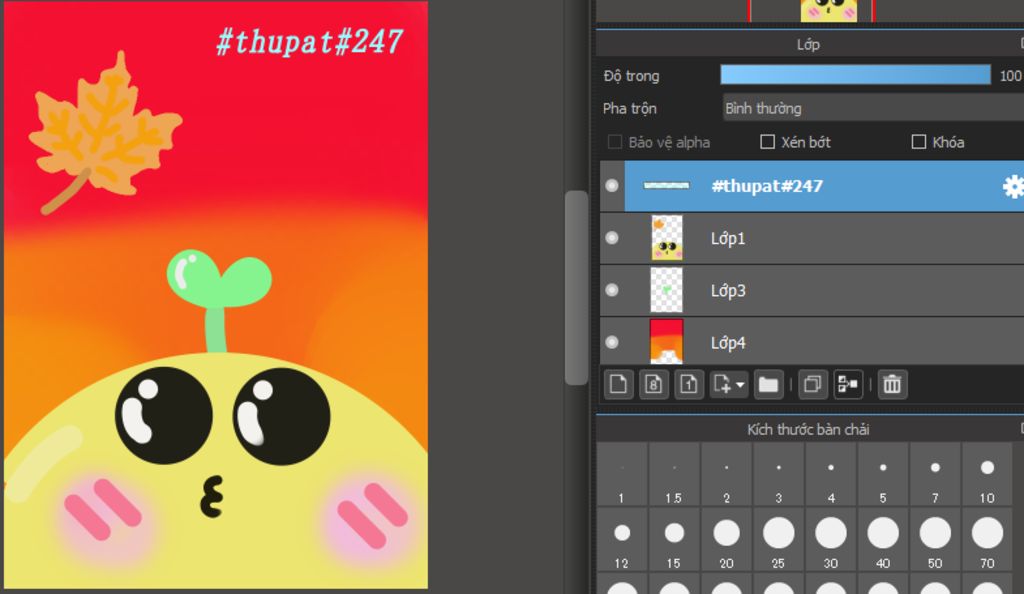1024x594 pixels.
Task: Create a new layer folder
Action: tap(768, 384)
